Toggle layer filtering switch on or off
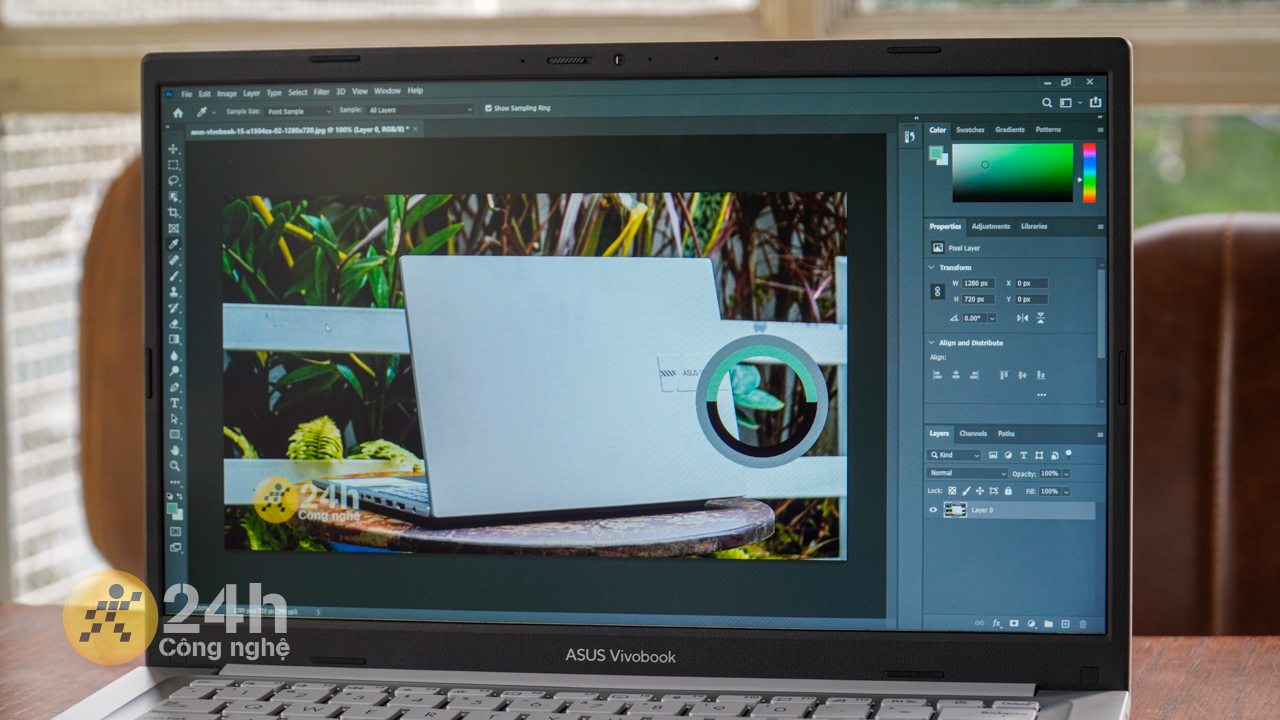 [1067, 455]
